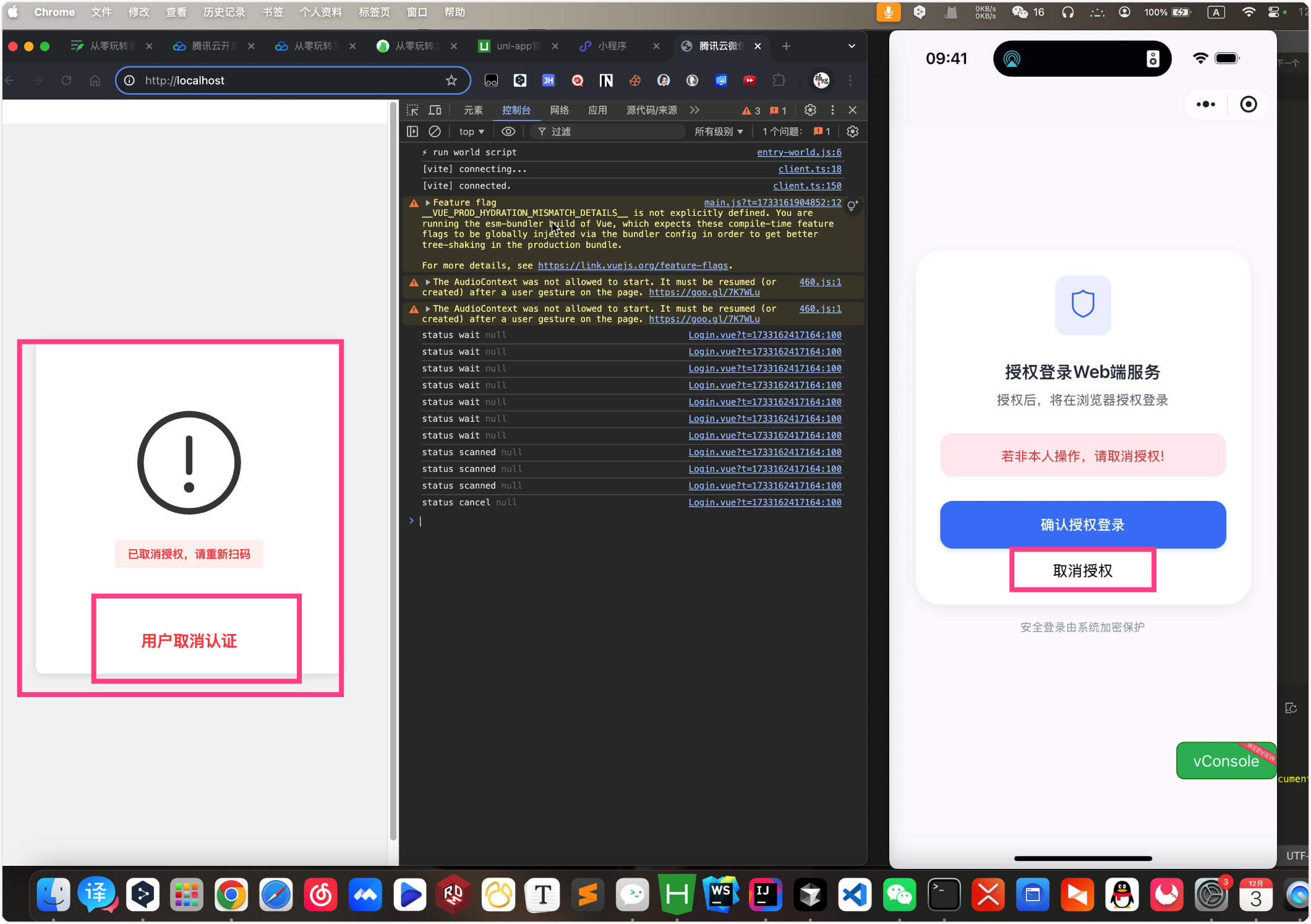Open the 历史记录 menu in menu bar

tap(224, 12)
